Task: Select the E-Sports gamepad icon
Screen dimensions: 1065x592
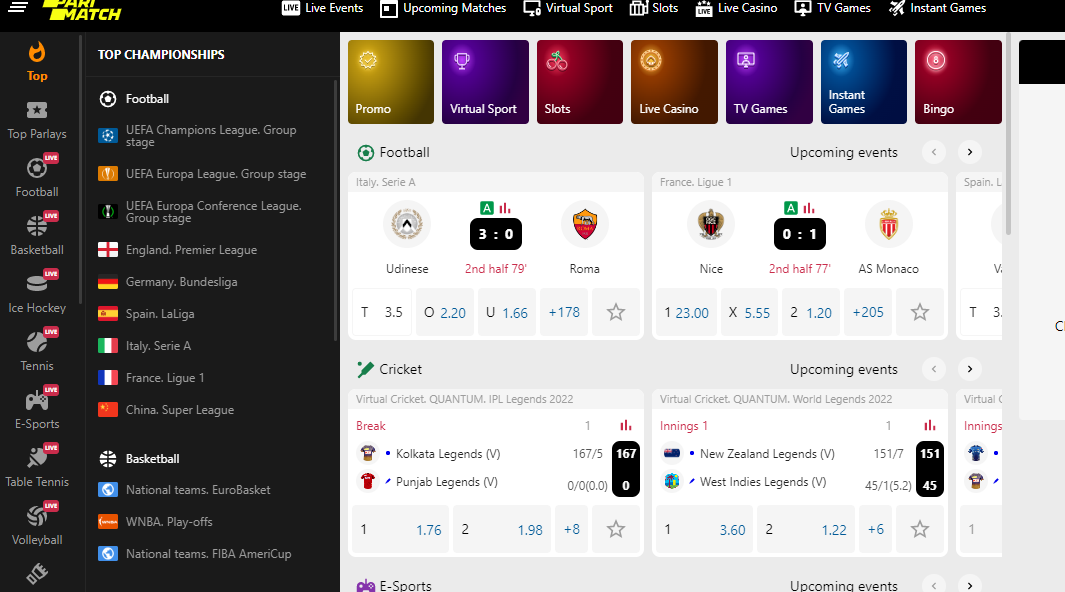Action: [37, 400]
